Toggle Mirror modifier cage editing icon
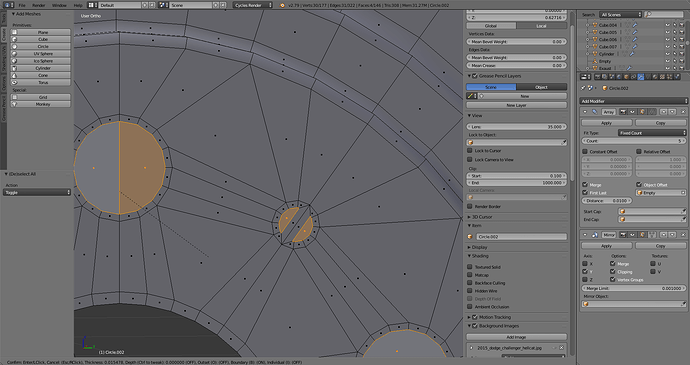This screenshot has width=690, height=365. point(652,235)
